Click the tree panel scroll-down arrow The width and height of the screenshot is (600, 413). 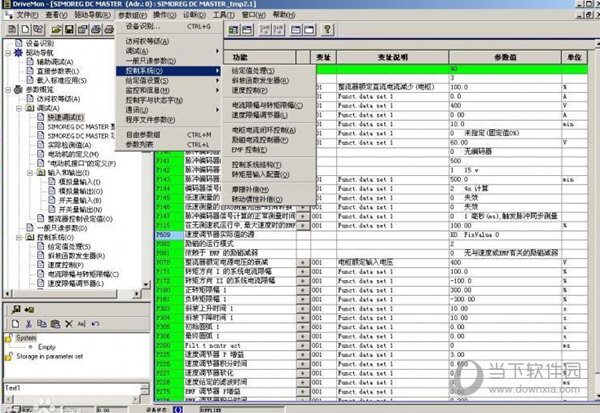[146, 284]
